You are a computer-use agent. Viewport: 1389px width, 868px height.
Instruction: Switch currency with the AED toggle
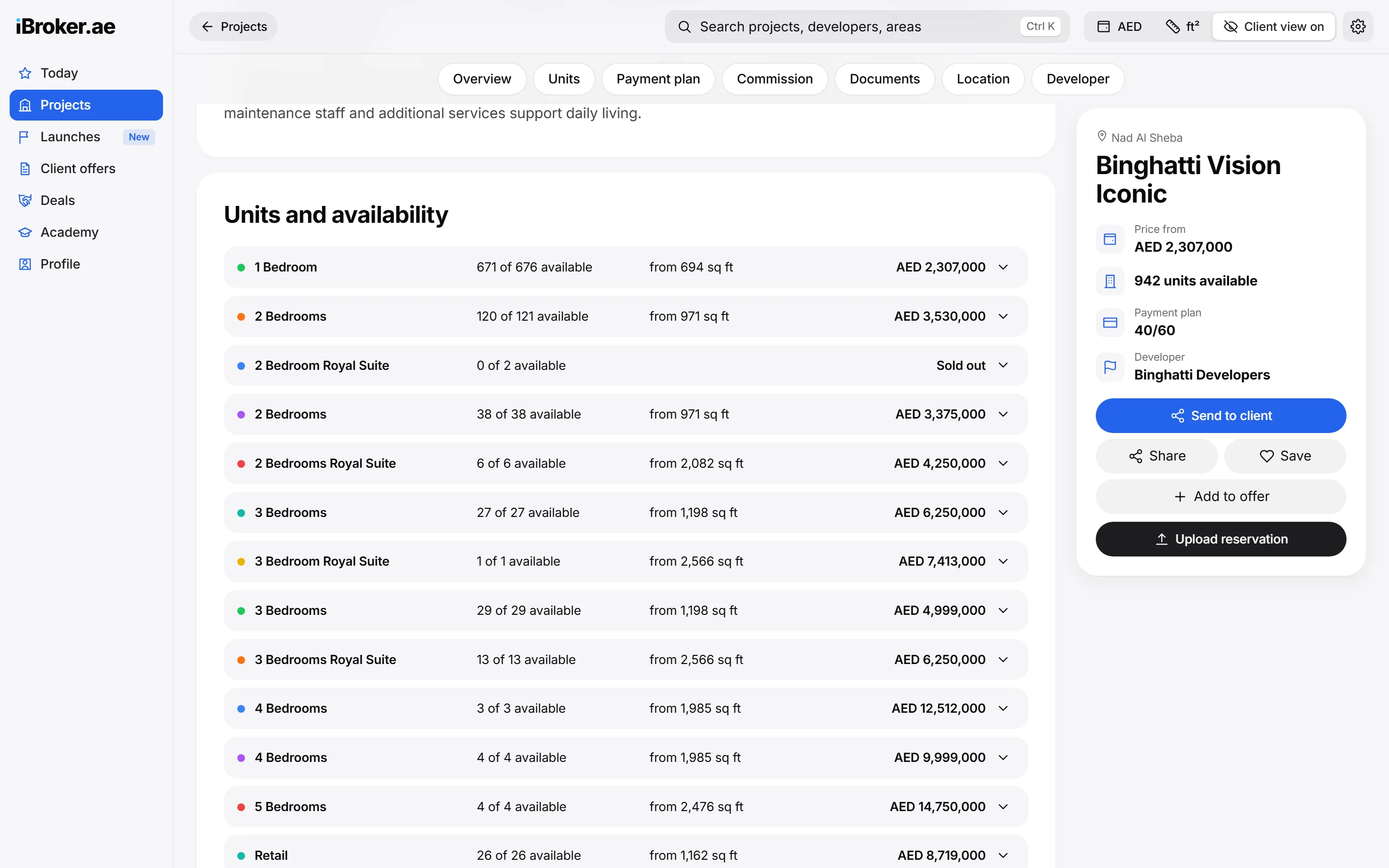tap(1119, 27)
